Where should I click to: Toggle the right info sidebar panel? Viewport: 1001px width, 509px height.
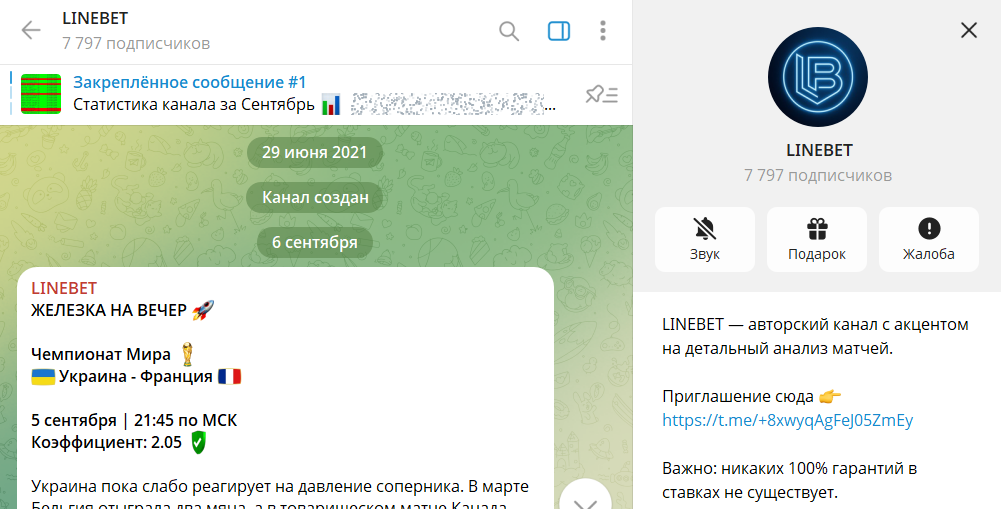pyautogui.click(x=559, y=31)
